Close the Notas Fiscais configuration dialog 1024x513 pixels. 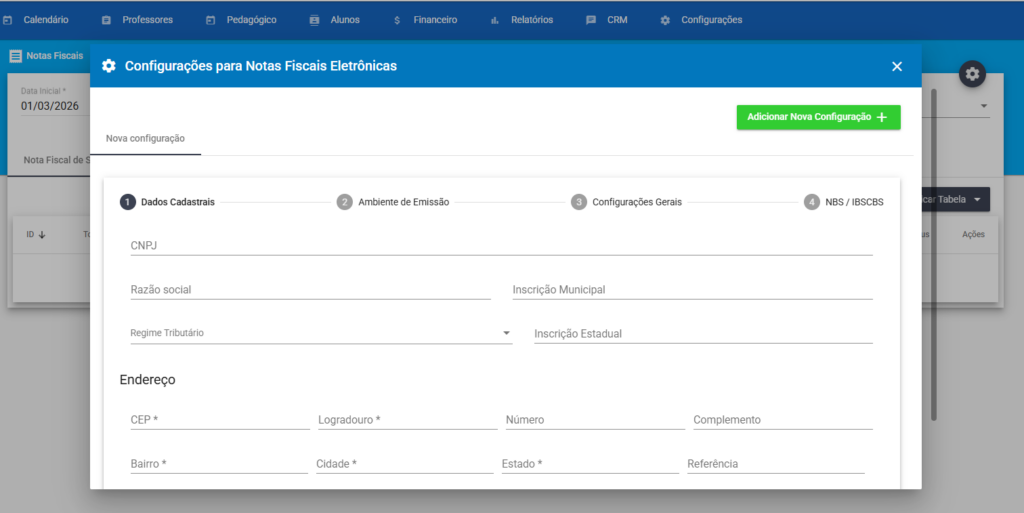pyautogui.click(x=897, y=66)
